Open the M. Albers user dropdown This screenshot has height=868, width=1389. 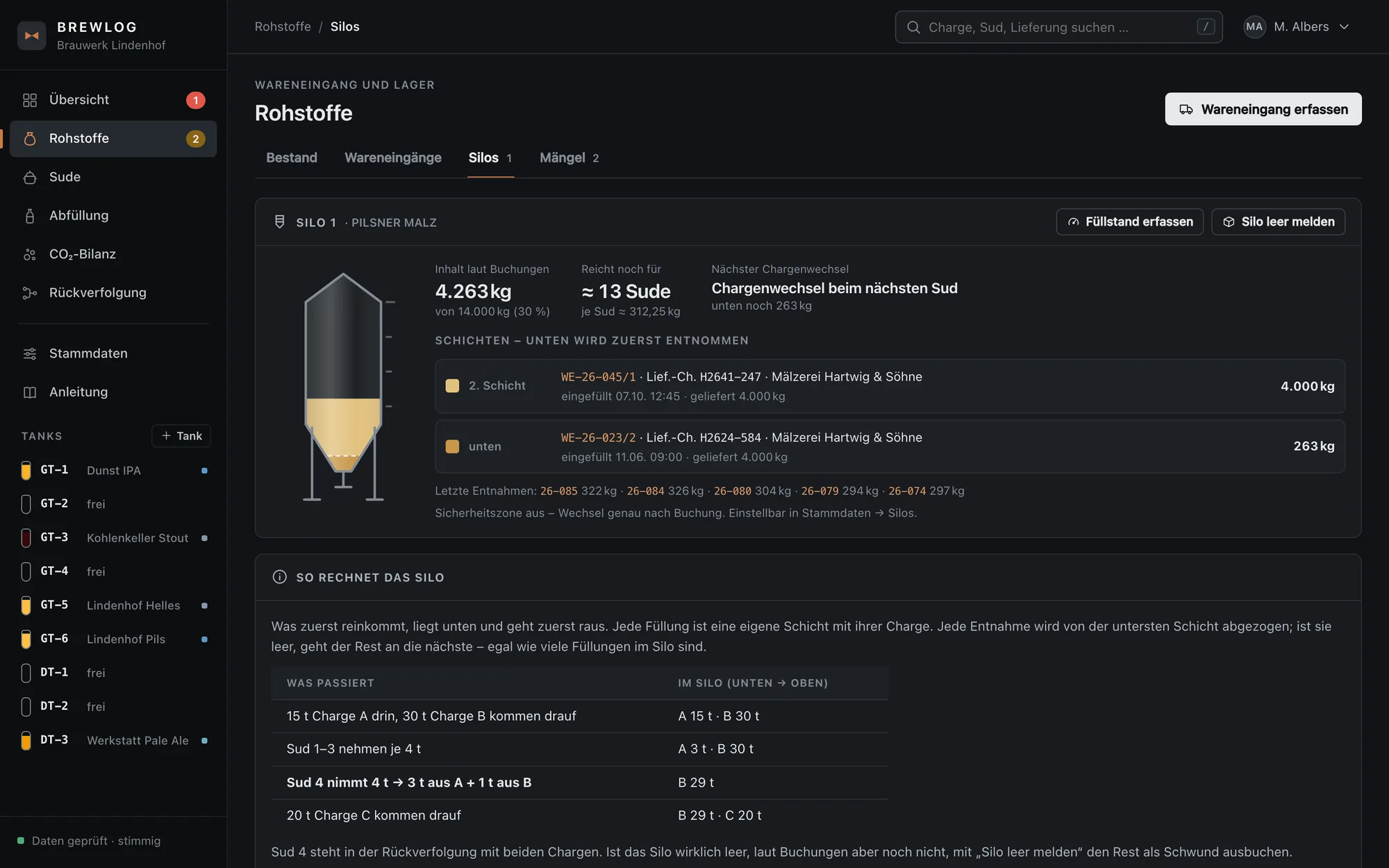click(1297, 27)
